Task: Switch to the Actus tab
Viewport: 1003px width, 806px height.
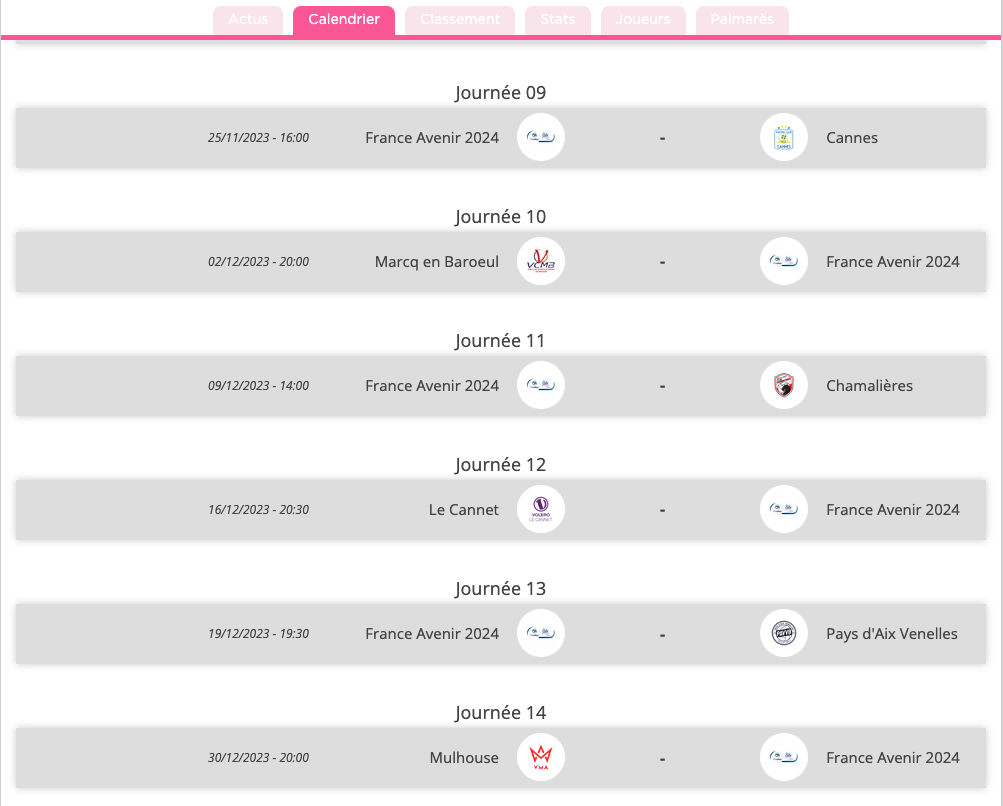Action: pos(248,20)
